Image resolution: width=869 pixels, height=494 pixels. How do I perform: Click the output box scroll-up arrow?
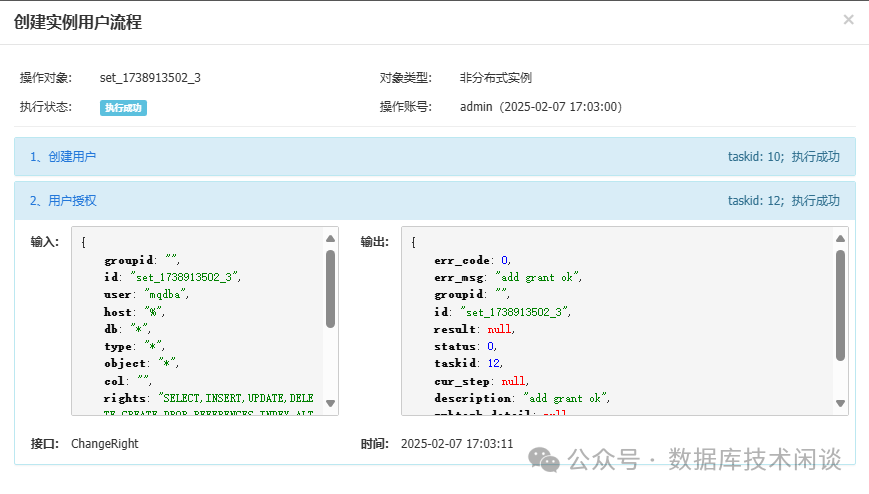click(x=840, y=239)
